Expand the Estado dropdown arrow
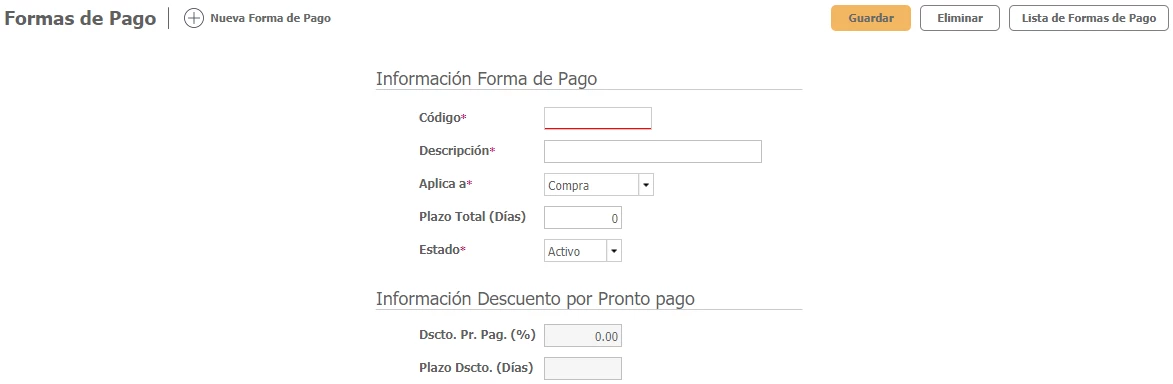Screen dimensions: 1173x384 614,251
